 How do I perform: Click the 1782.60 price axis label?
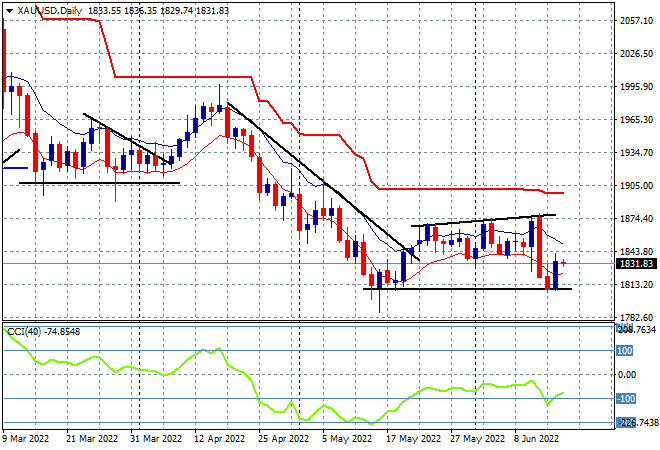[636, 317]
